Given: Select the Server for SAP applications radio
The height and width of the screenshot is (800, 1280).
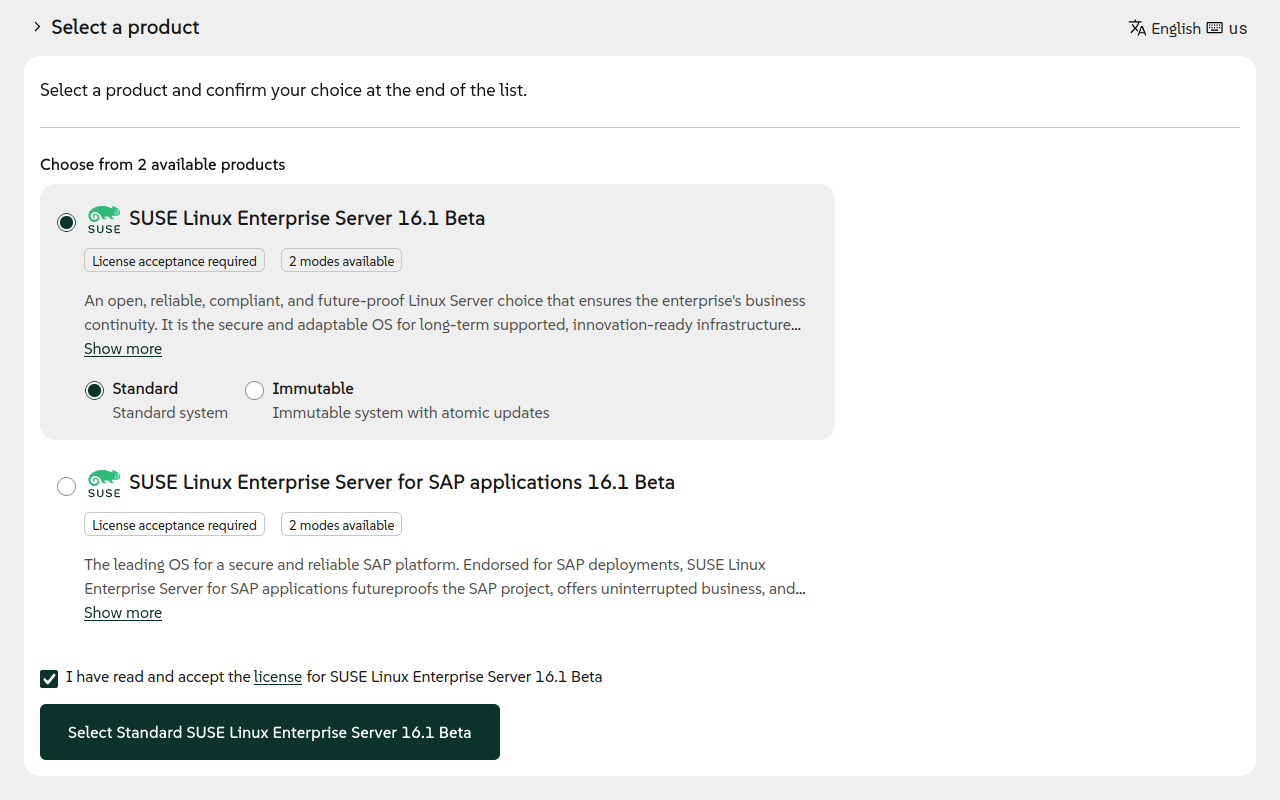Looking at the screenshot, I should click(x=66, y=486).
